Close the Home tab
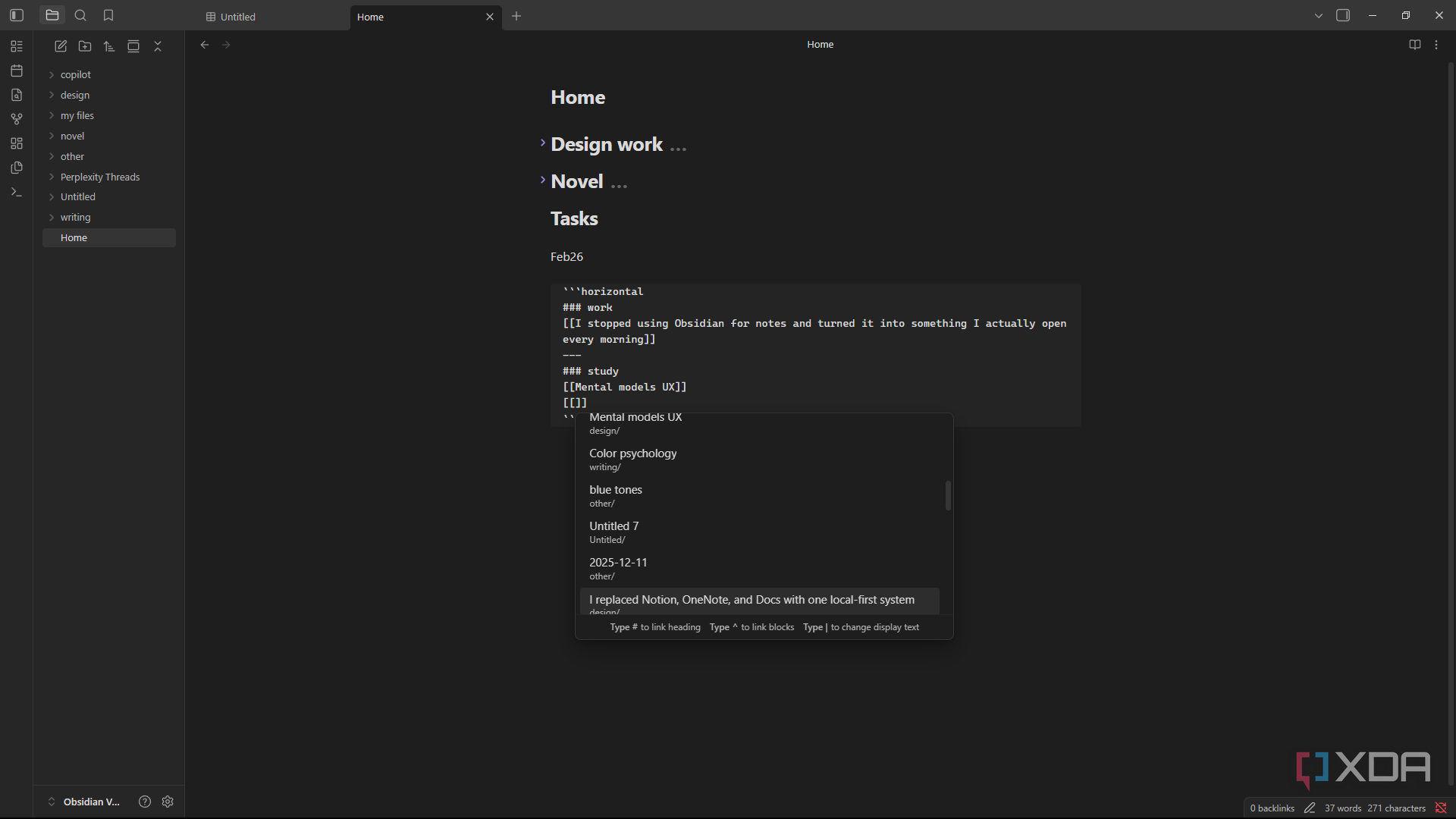1456x819 pixels. click(x=490, y=17)
